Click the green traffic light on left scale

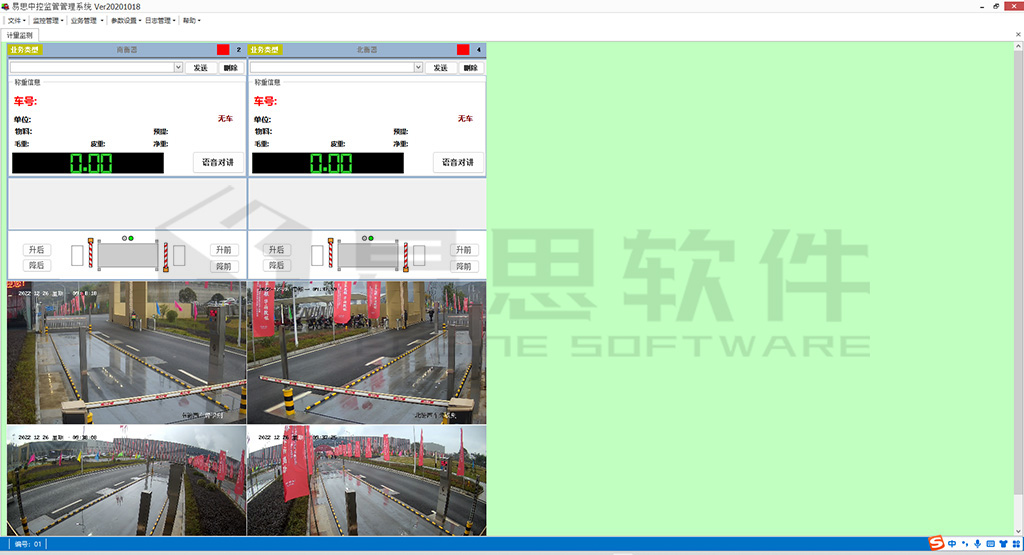(130, 238)
